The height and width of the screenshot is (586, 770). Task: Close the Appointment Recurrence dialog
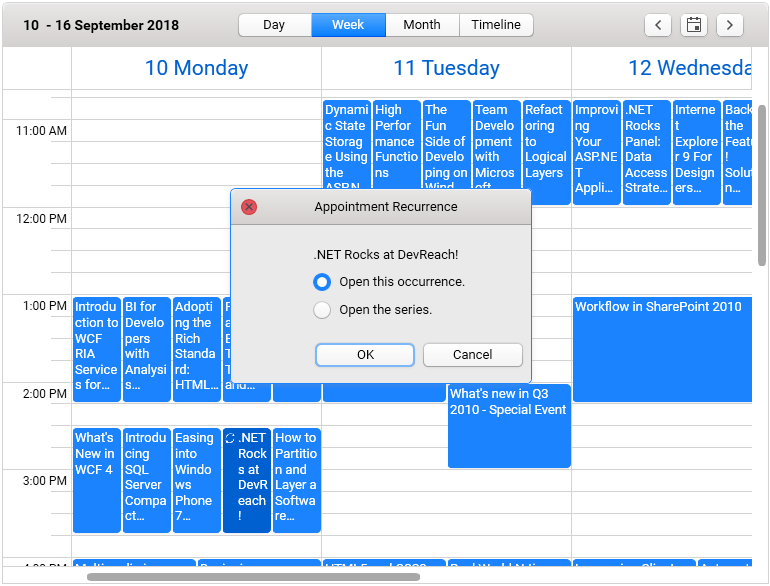tap(249, 207)
